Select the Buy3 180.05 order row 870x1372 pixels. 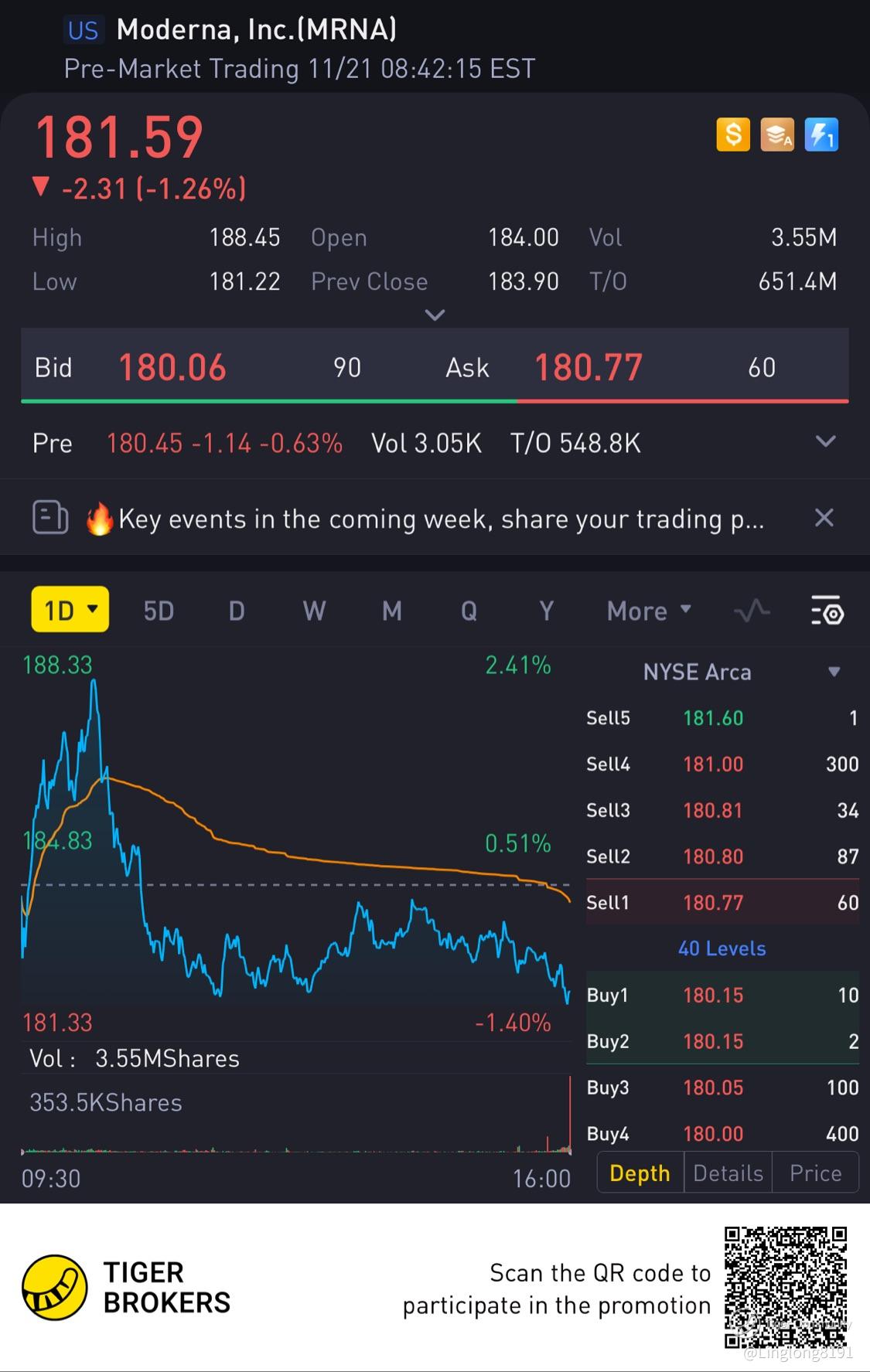point(722,1088)
